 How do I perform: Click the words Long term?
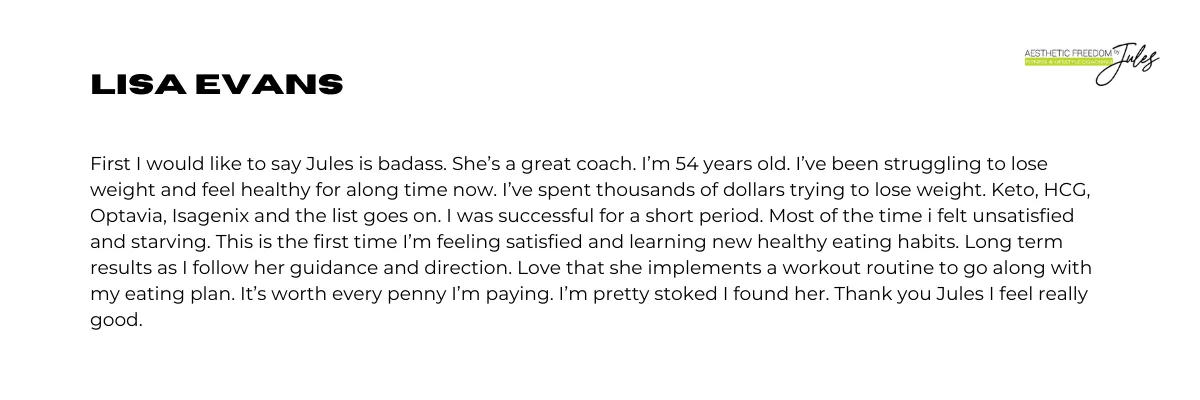1055,242
